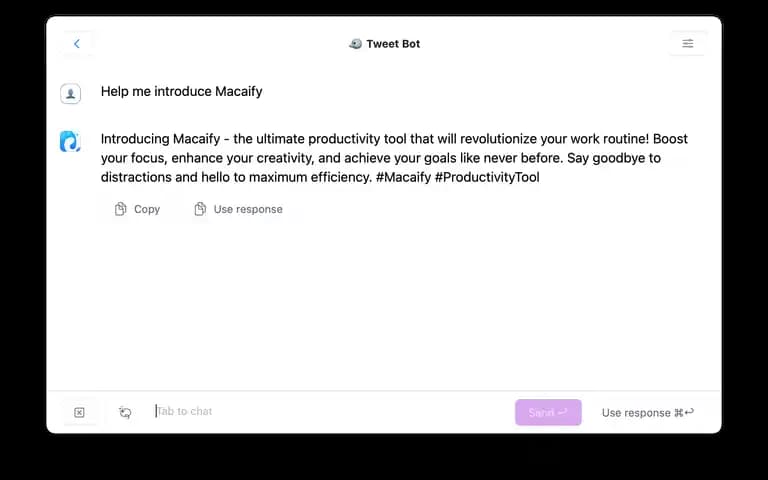Click the empty conversation area below the reply
The height and width of the screenshot is (480, 768).
click(384, 304)
